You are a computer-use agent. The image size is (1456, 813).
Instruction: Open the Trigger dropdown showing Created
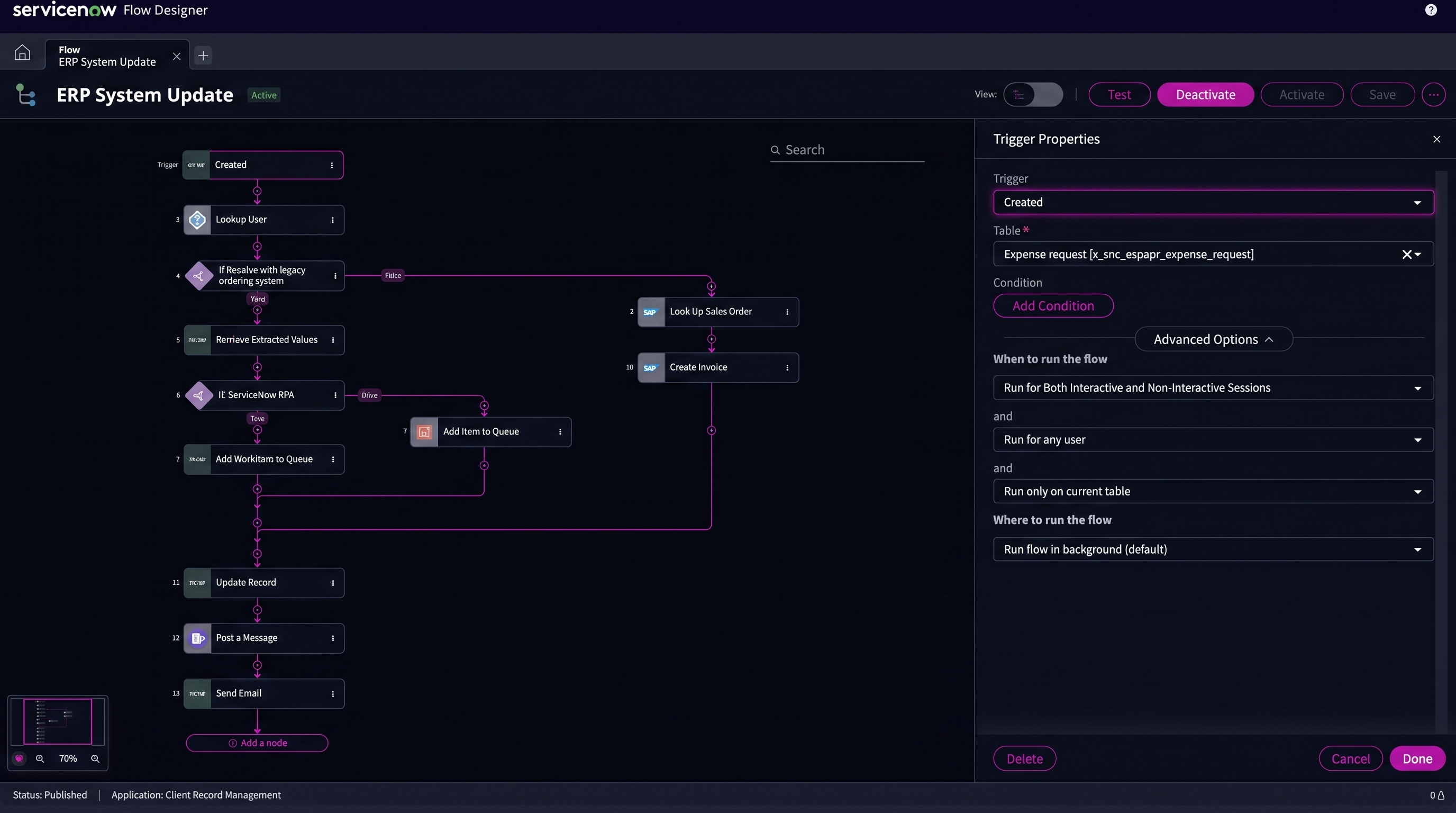click(1213, 202)
